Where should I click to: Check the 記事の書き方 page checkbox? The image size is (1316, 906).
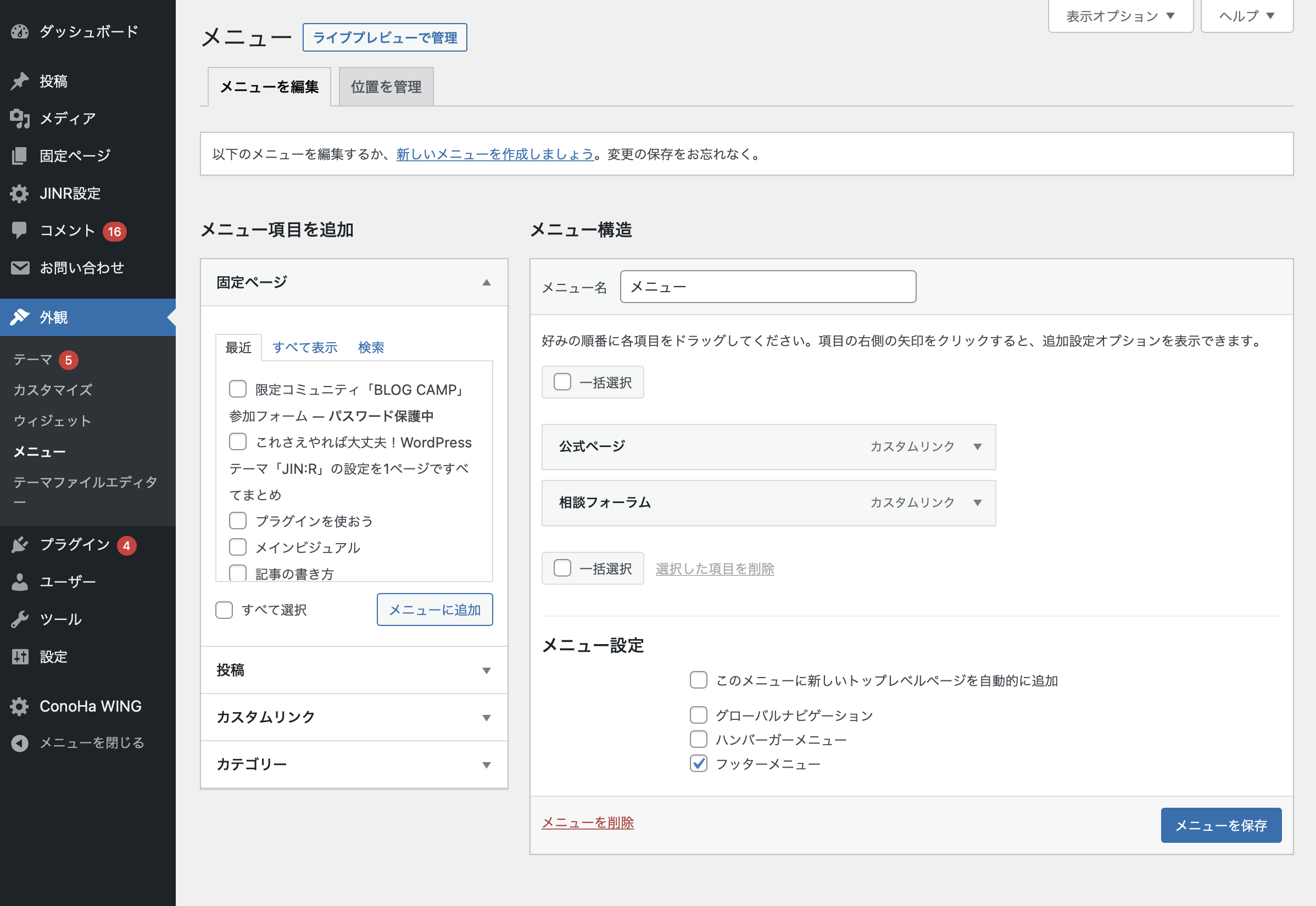(238, 573)
